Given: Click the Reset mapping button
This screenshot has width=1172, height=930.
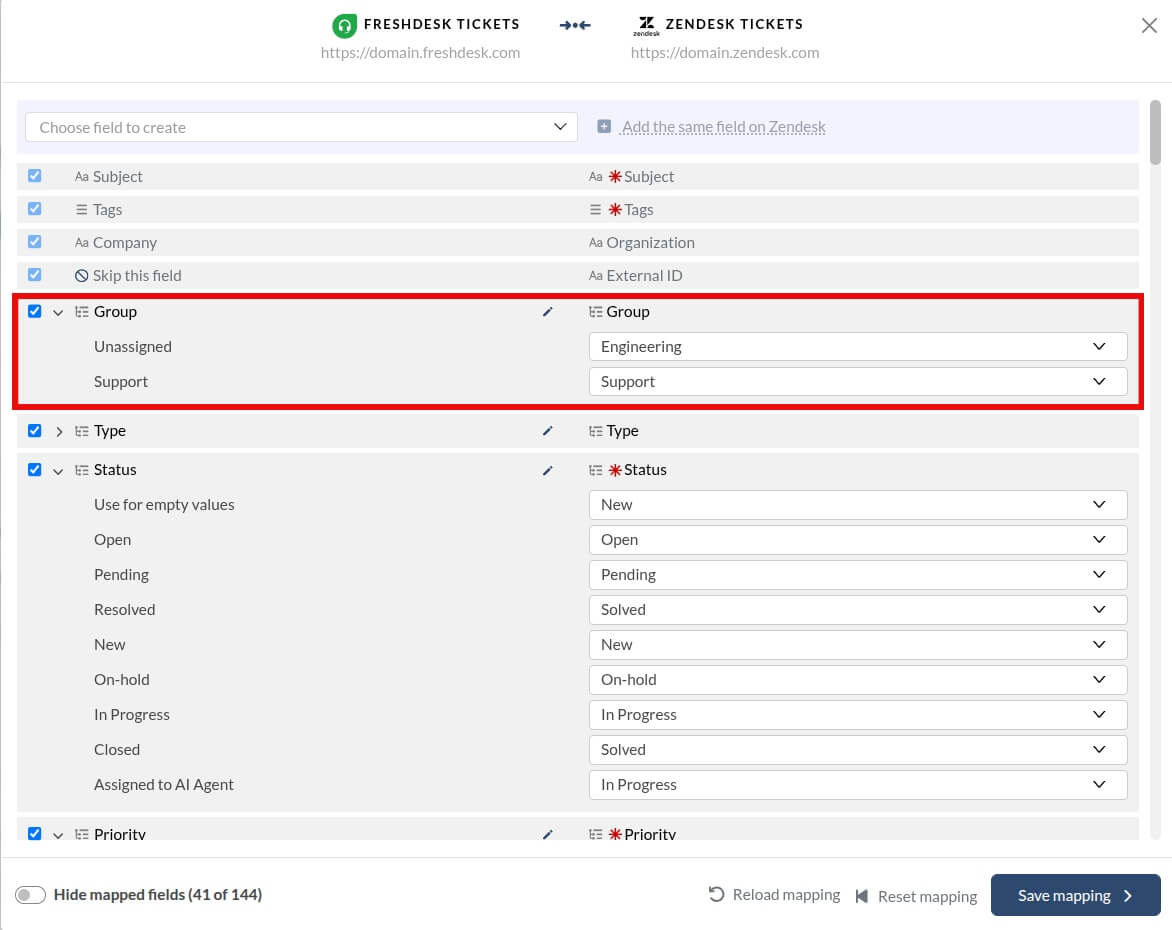Looking at the screenshot, I should tap(916, 896).
